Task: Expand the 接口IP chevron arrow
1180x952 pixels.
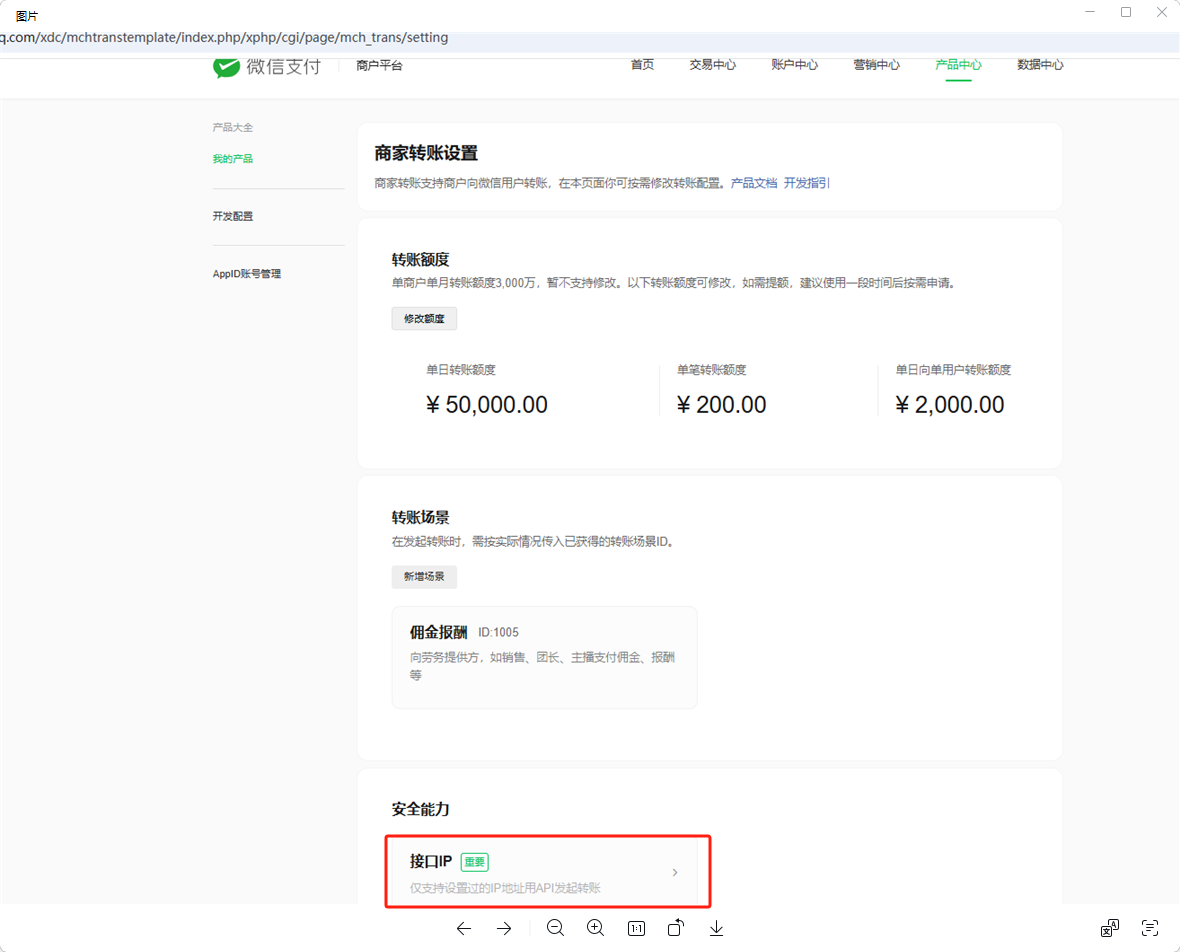Action: click(675, 873)
